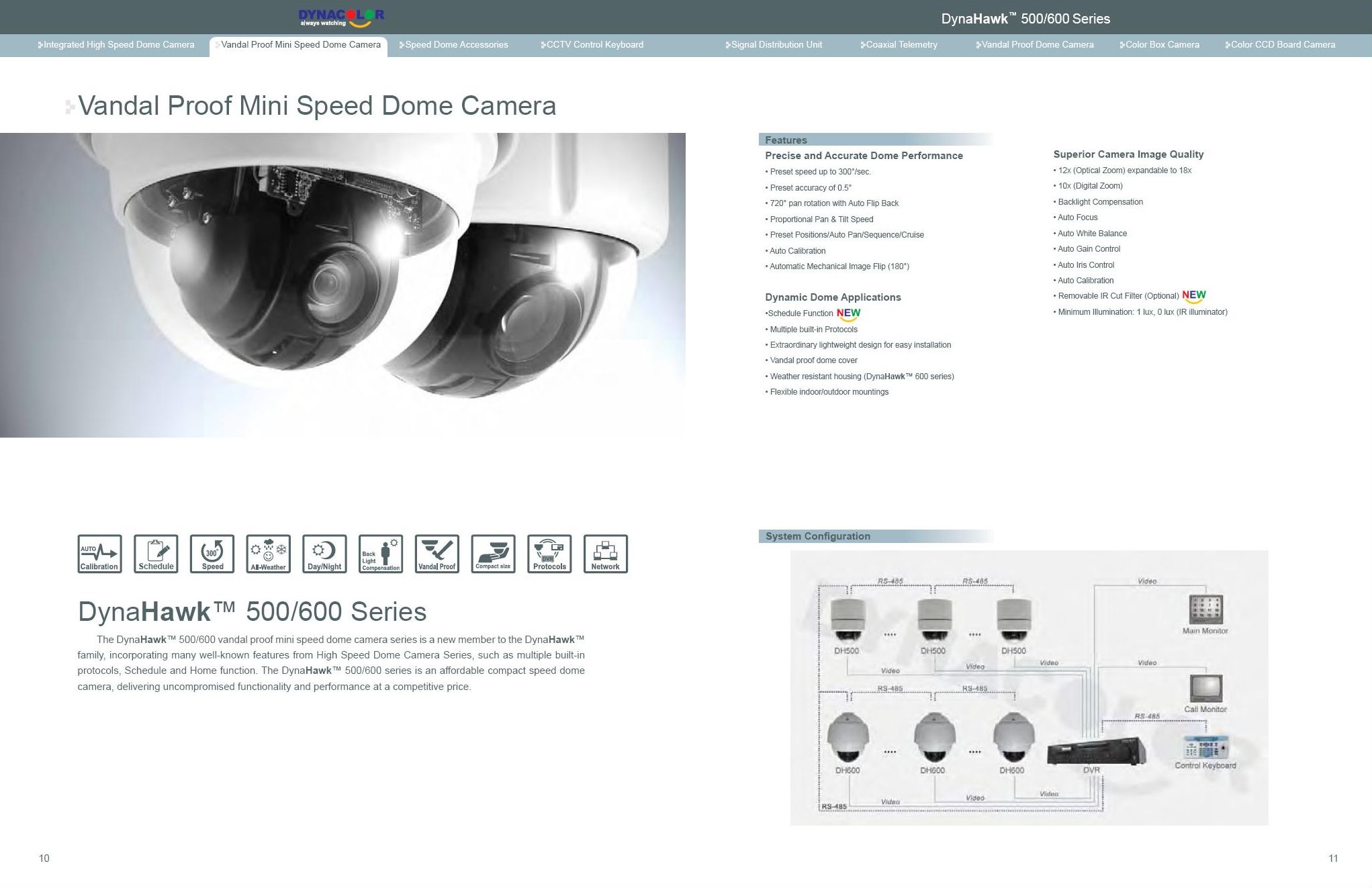The image size is (1372, 888).
Task: Open the Vandal Proof Dome Camera tab
Action: point(1035,45)
